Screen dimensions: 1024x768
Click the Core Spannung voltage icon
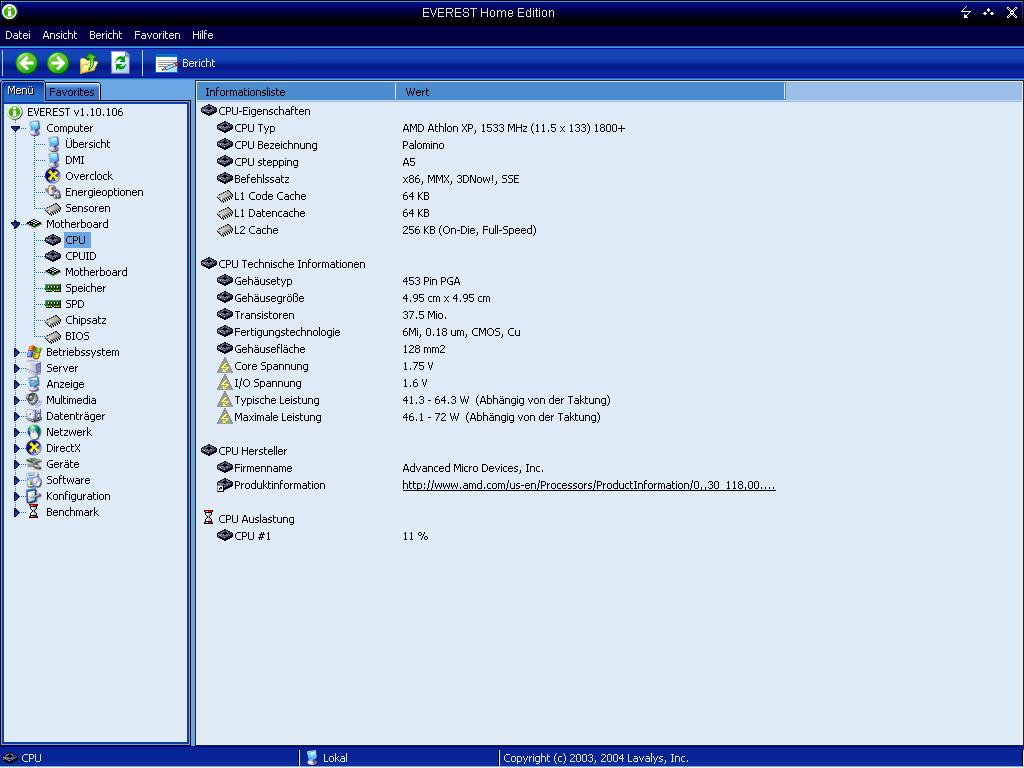(x=225, y=366)
